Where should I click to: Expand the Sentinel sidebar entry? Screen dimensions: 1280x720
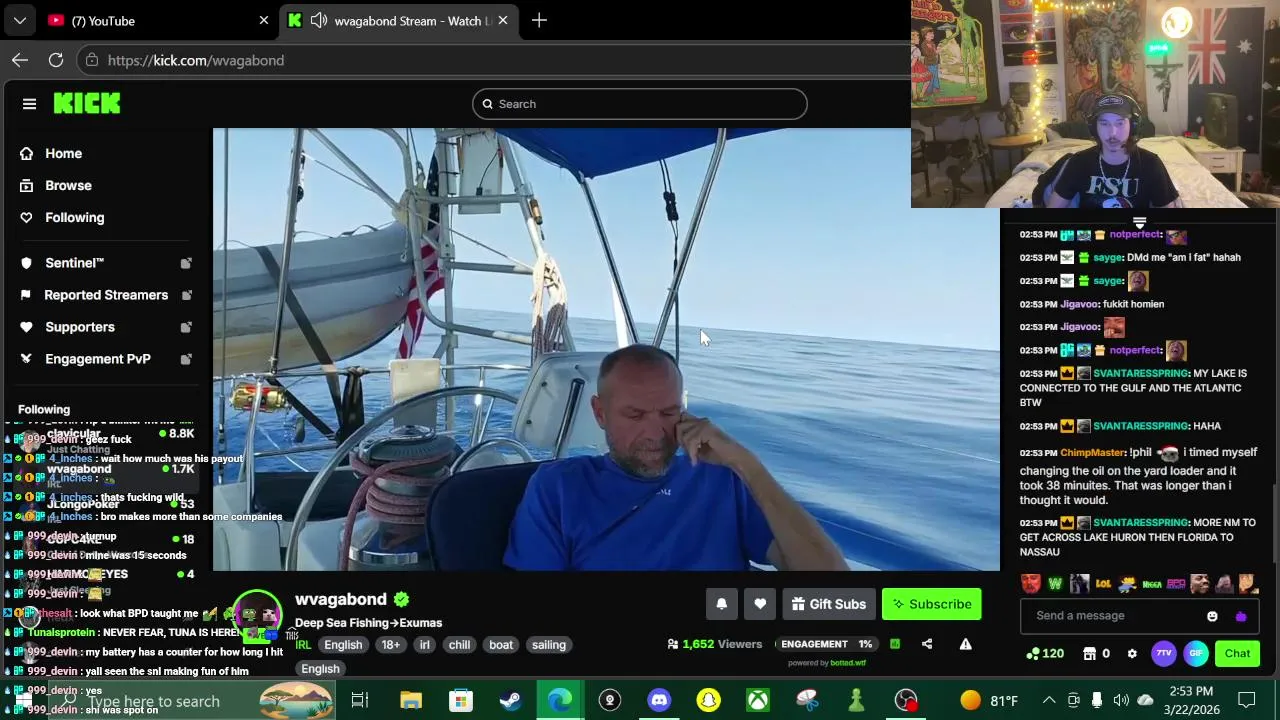tap(186, 263)
